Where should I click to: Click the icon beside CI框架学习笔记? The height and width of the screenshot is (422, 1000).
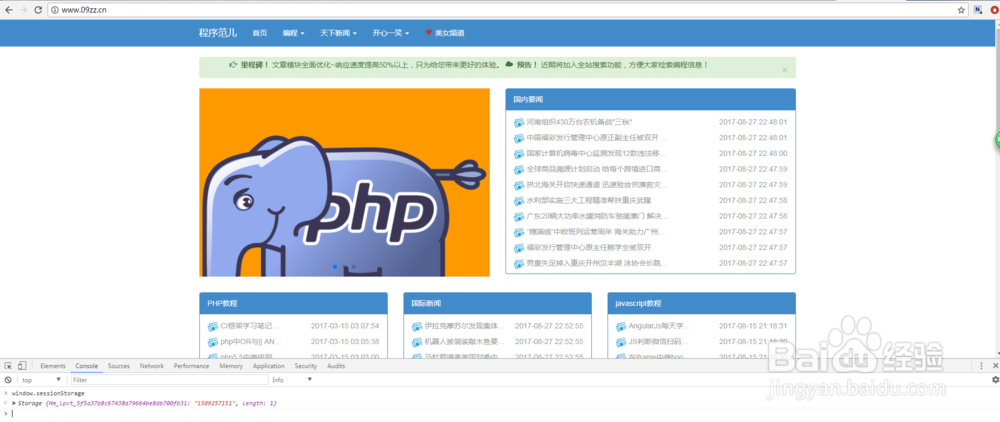(x=212, y=326)
